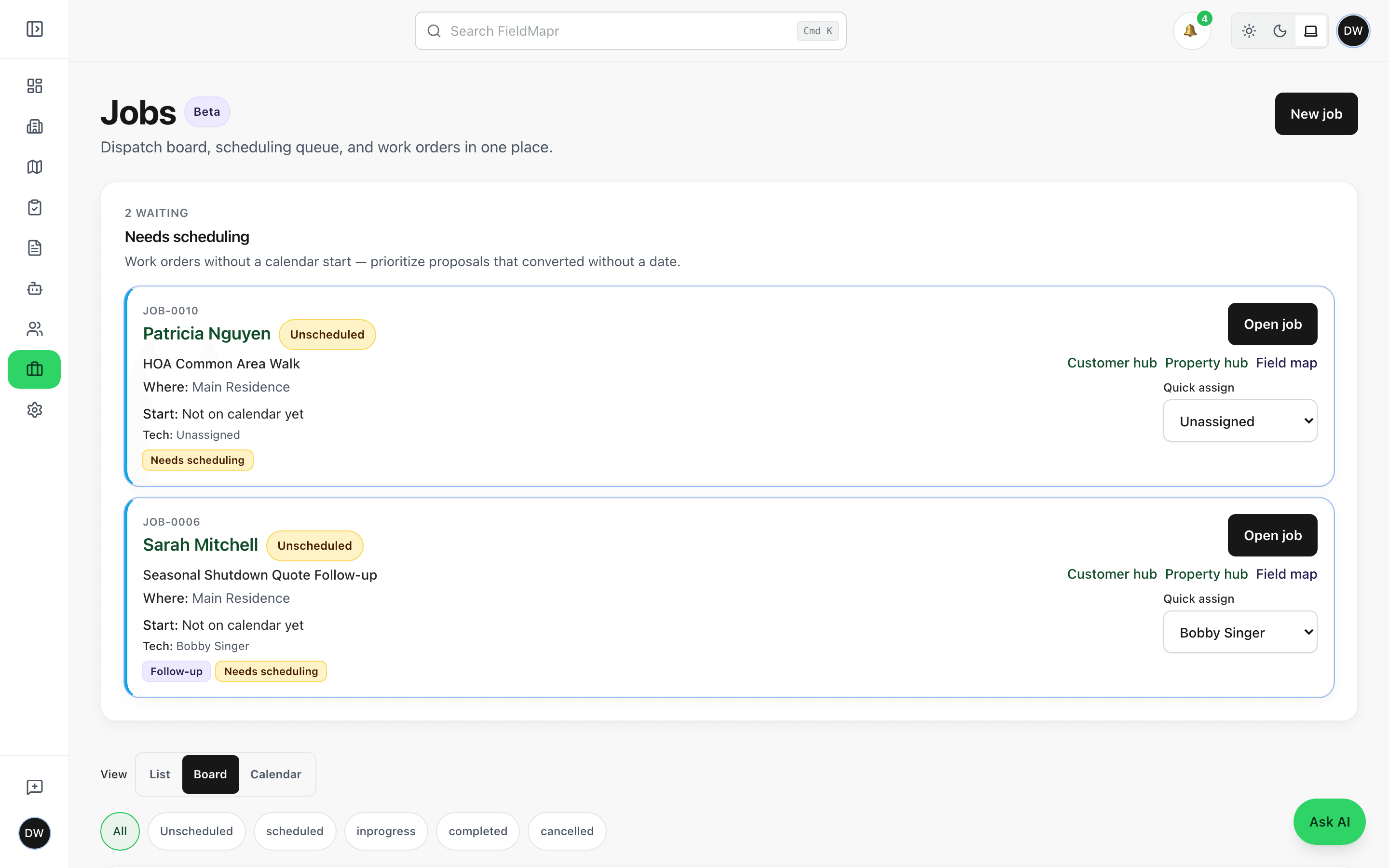This screenshot has height=868, width=1389.
Task: Switch to the Board view
Action: pyautogui.click(x=210, y=774)
